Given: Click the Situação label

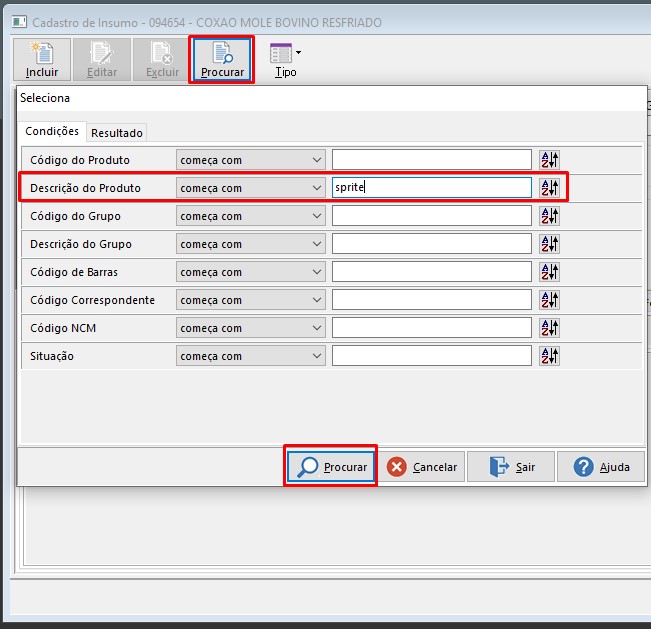Looking at the screenshot, I should pos(51,356).
